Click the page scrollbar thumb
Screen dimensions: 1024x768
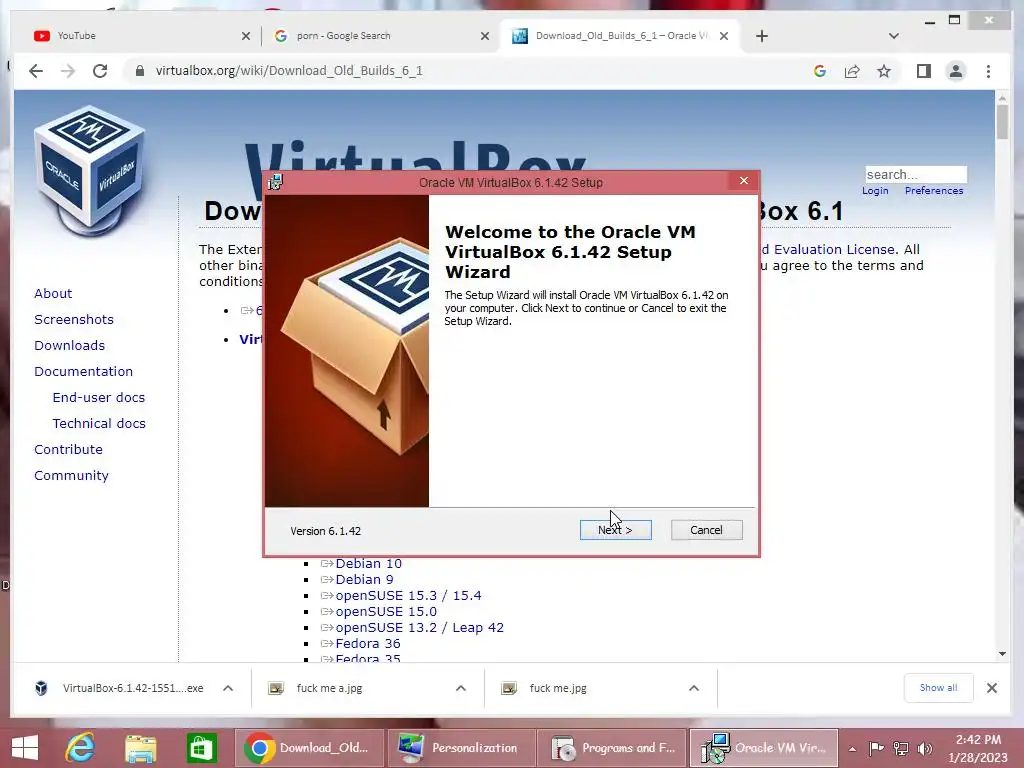click(1002, 122)
